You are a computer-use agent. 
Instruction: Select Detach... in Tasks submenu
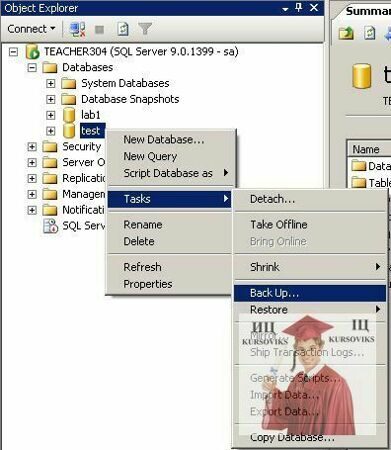click(x=310, y=199)
